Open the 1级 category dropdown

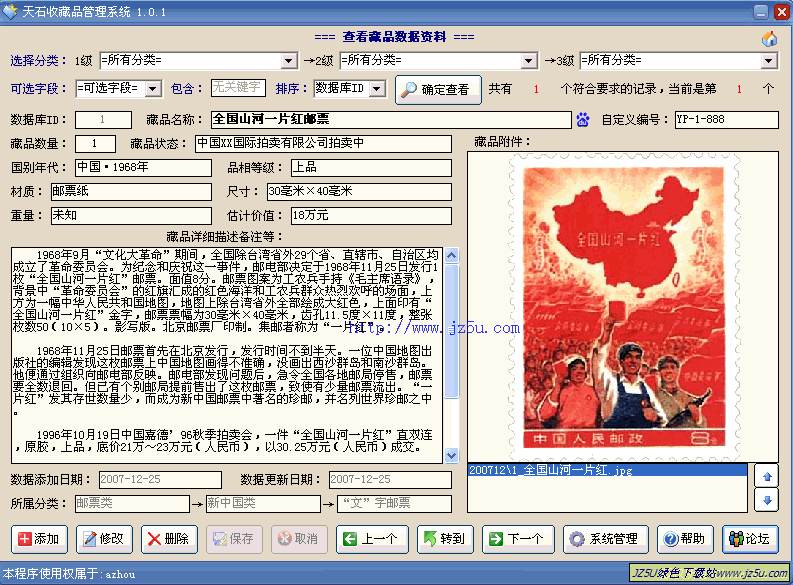pos(289,61)
